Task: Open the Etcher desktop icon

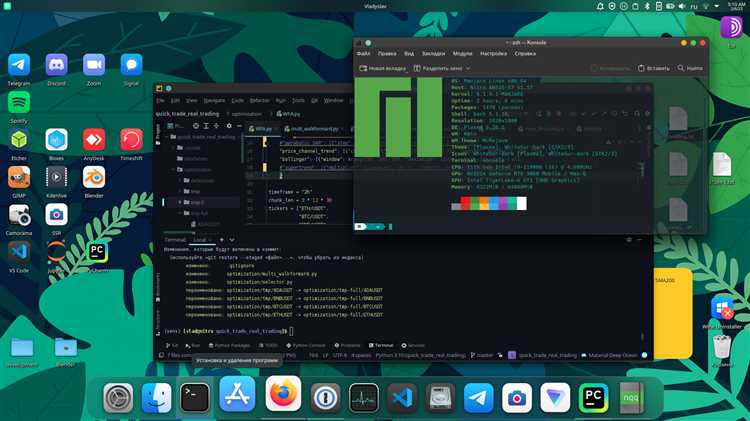Action: [x=19, y=140]
